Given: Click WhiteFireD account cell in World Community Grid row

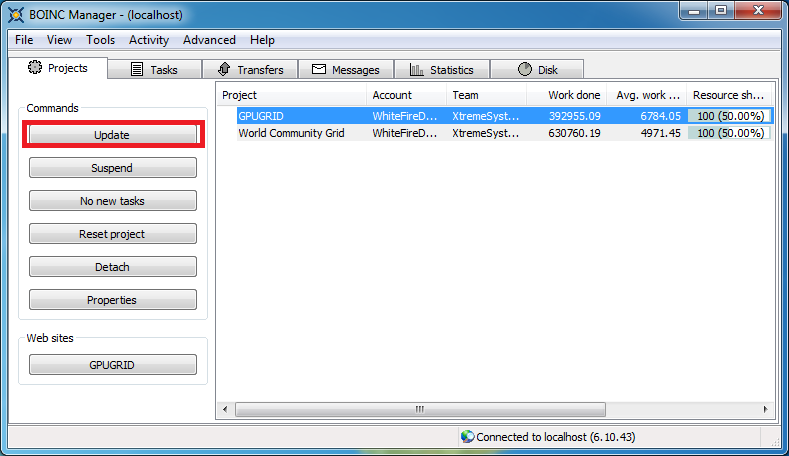Looking at the screenshot, I should coord(405,133).
